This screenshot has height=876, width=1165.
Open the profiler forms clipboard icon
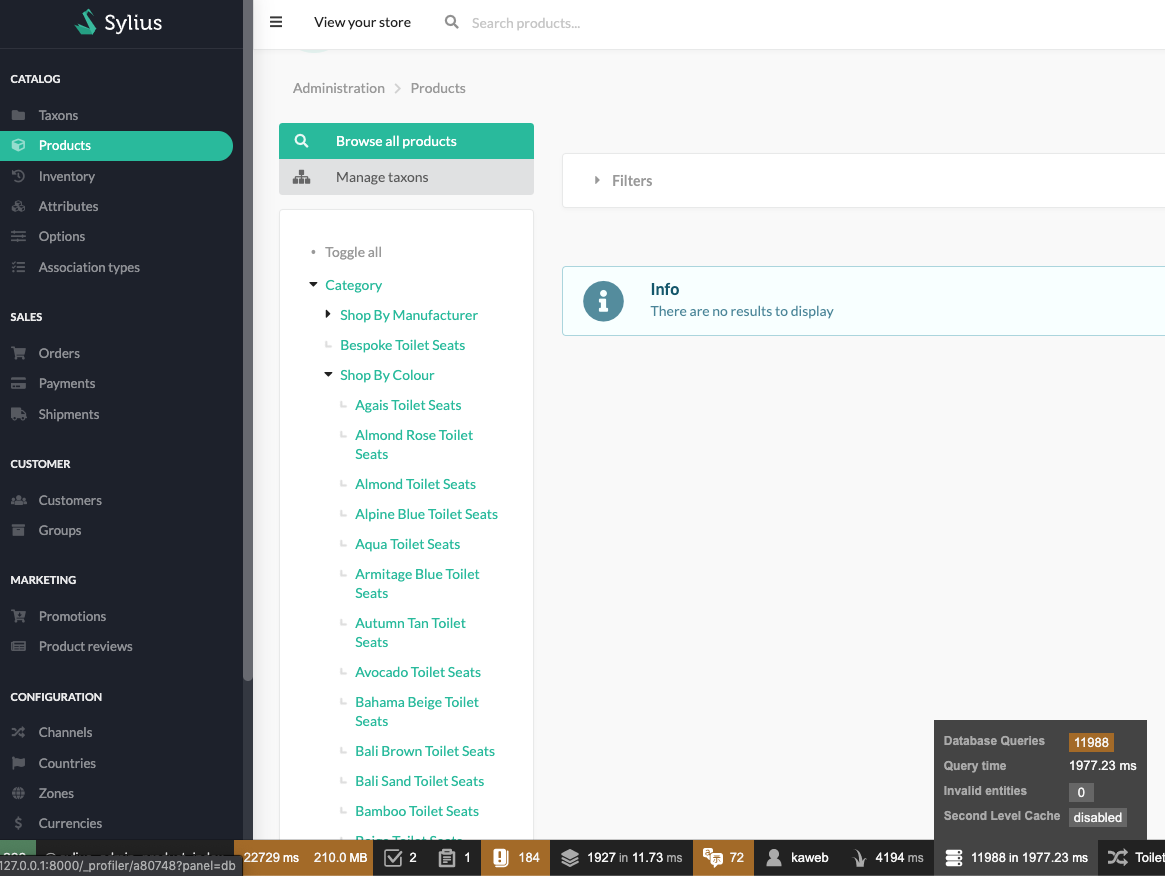(447, 857)
